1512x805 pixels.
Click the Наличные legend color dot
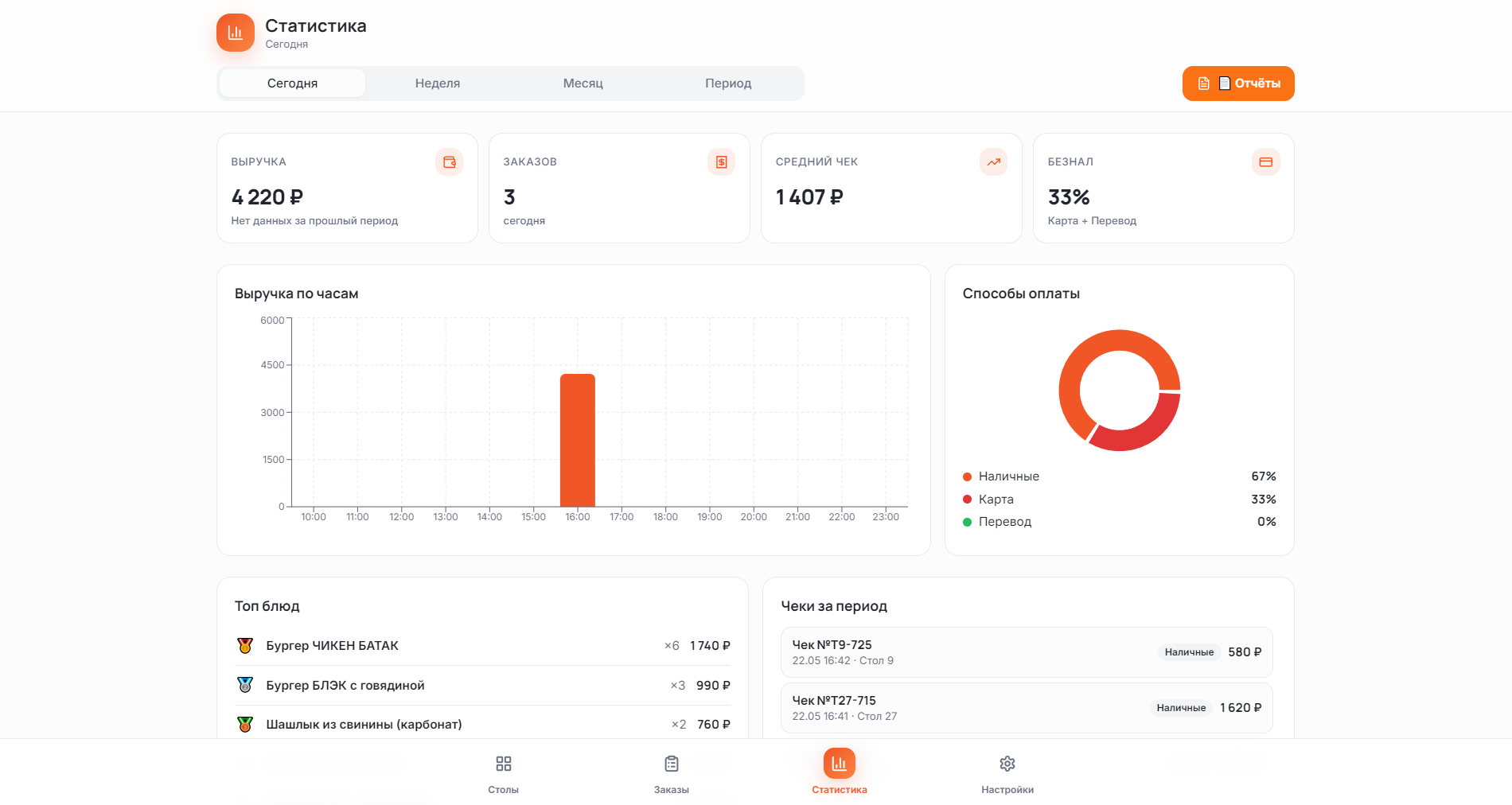click(968, 476)
